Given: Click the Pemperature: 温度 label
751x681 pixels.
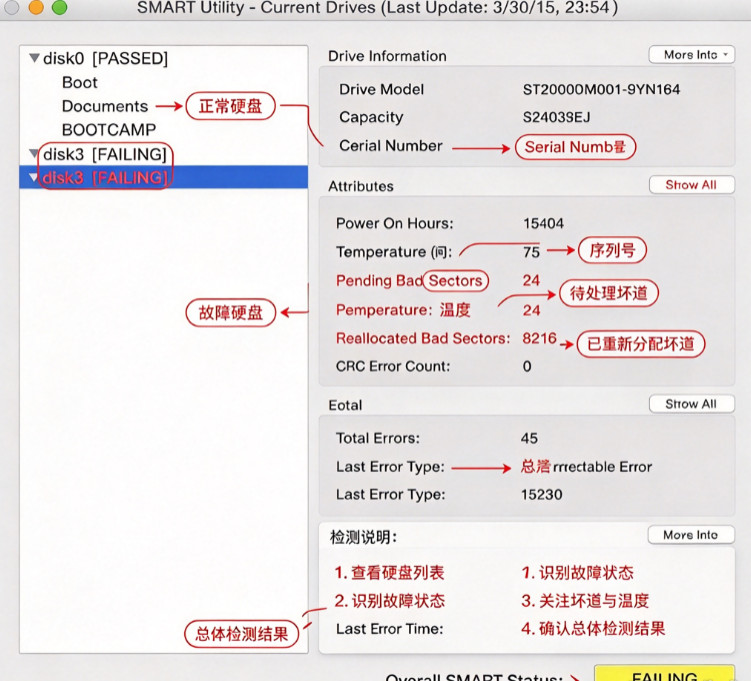Looking at the screenshot, I should point(403,310).
